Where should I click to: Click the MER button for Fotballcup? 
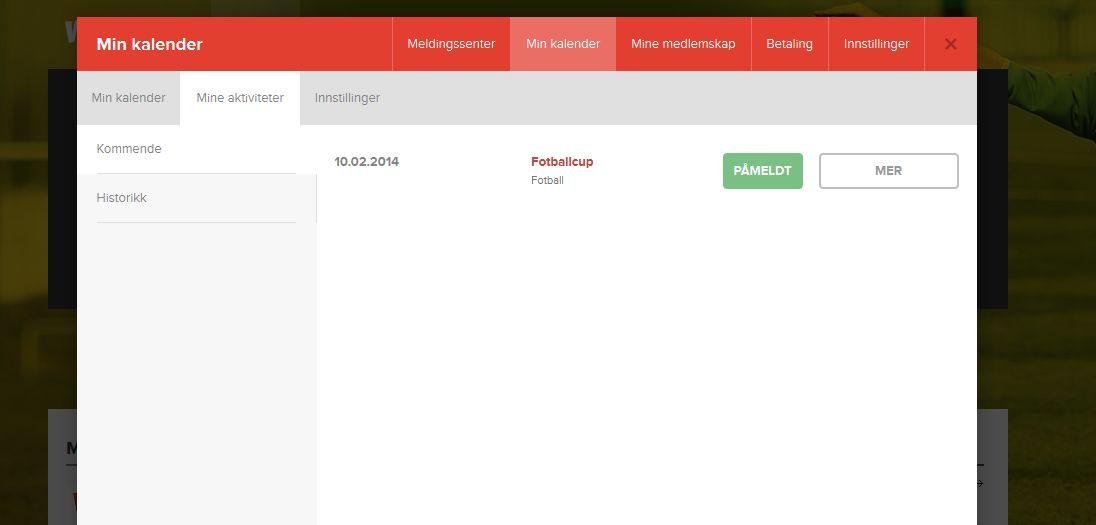tap(888, 171)
